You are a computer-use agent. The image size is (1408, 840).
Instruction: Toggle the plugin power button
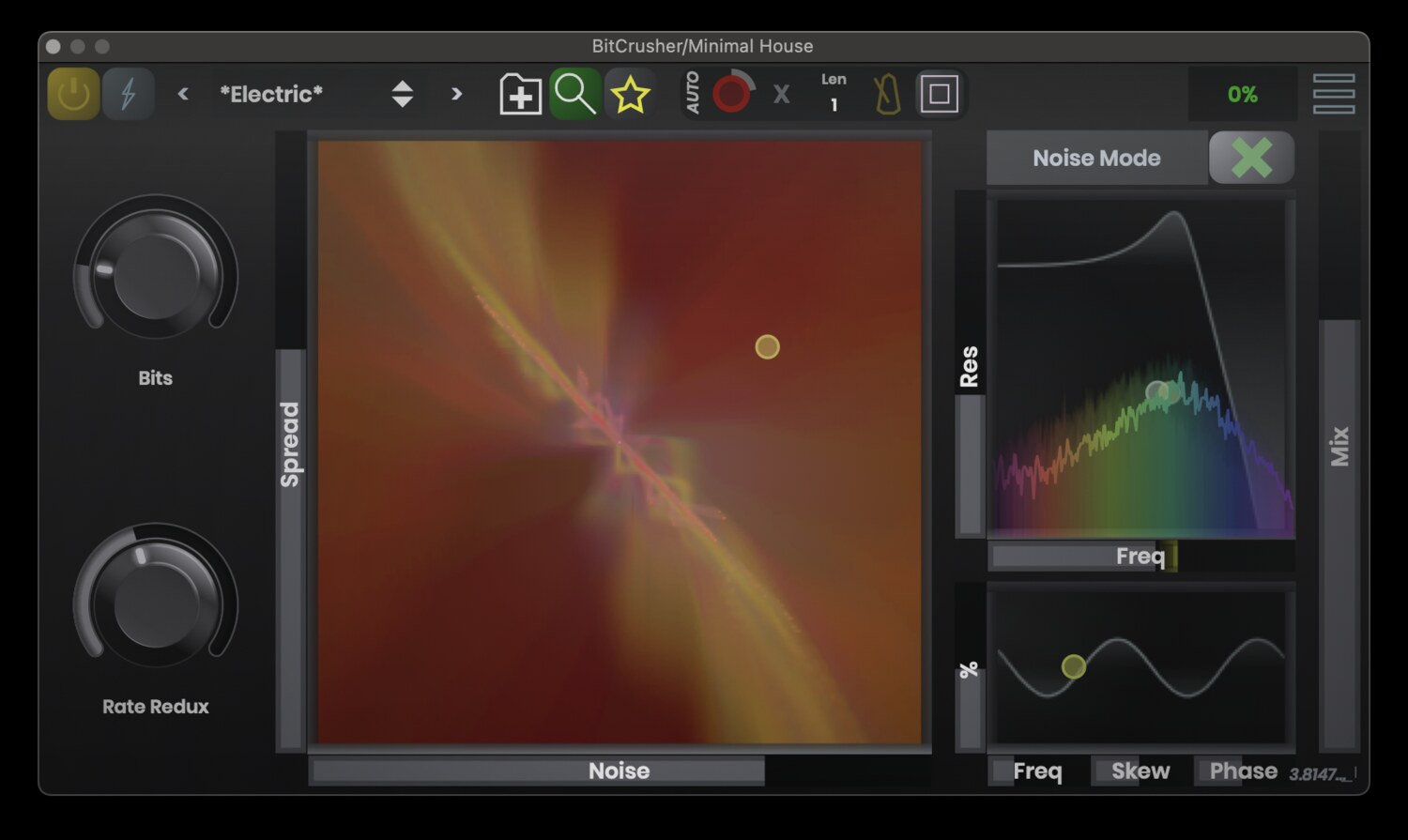click(72, 94)
